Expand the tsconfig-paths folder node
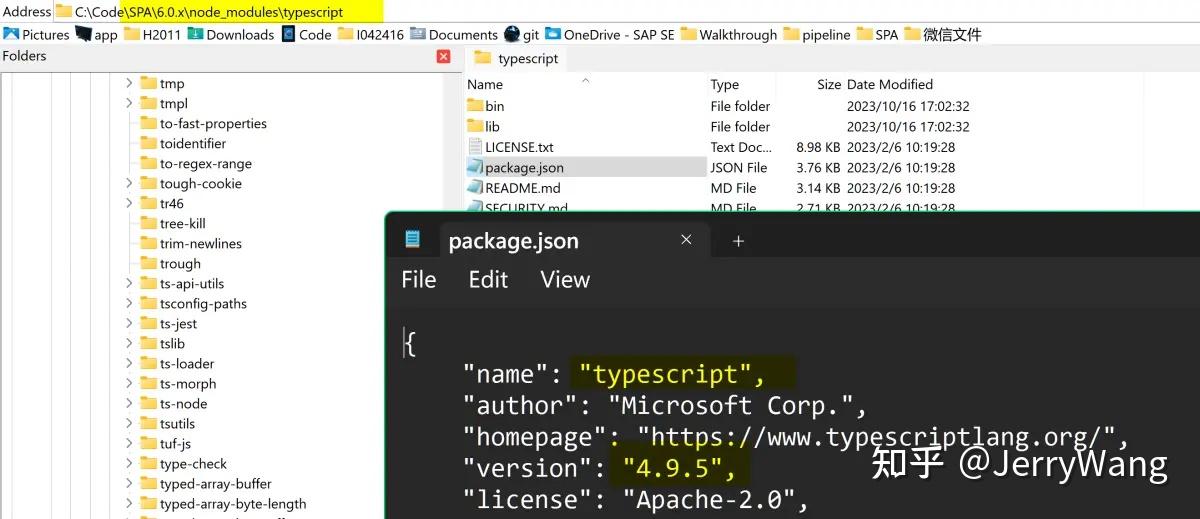Viewport: 1200px width, 519px height. [129, 304]
